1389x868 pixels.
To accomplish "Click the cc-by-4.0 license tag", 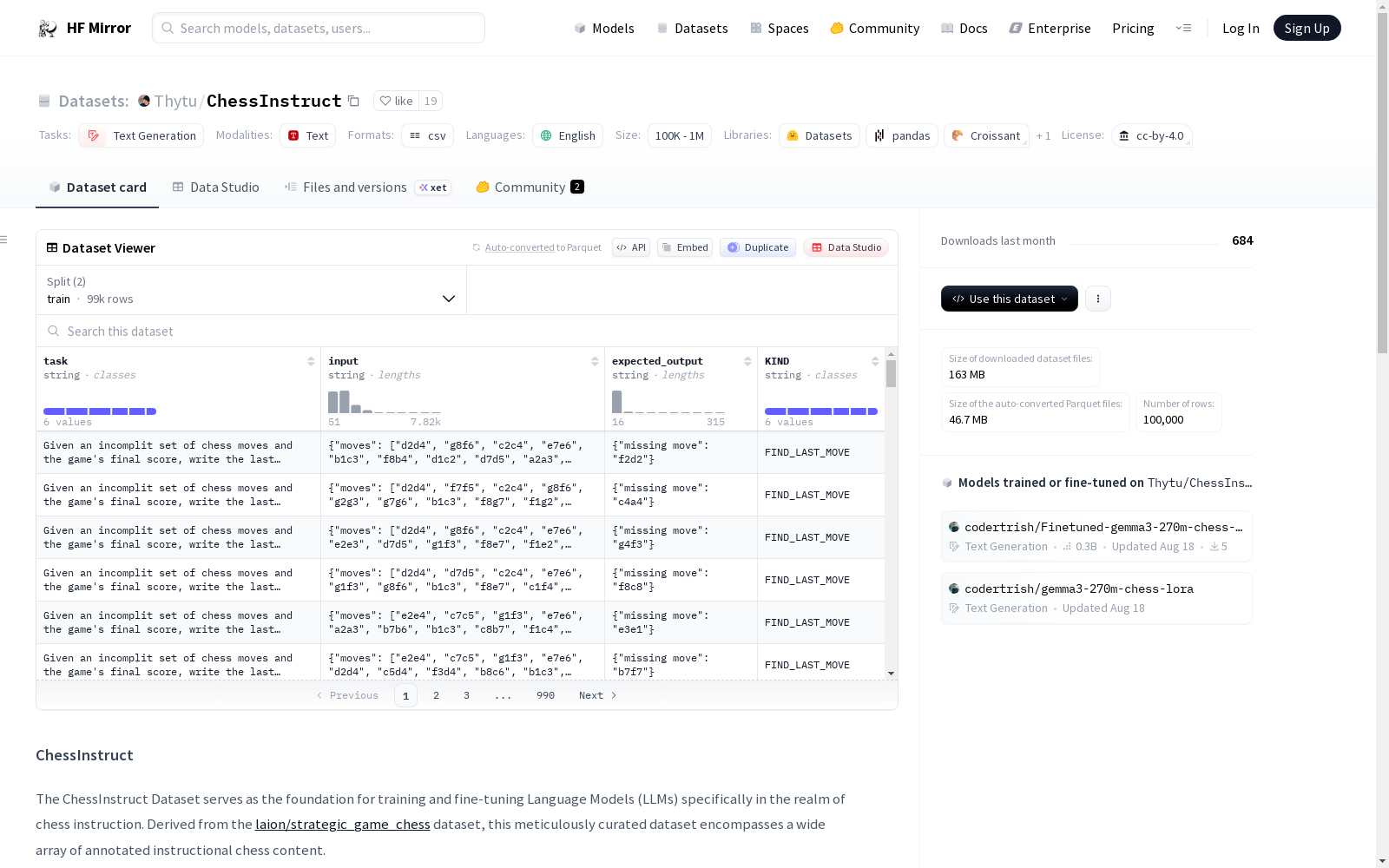I will pos(1151,135).
